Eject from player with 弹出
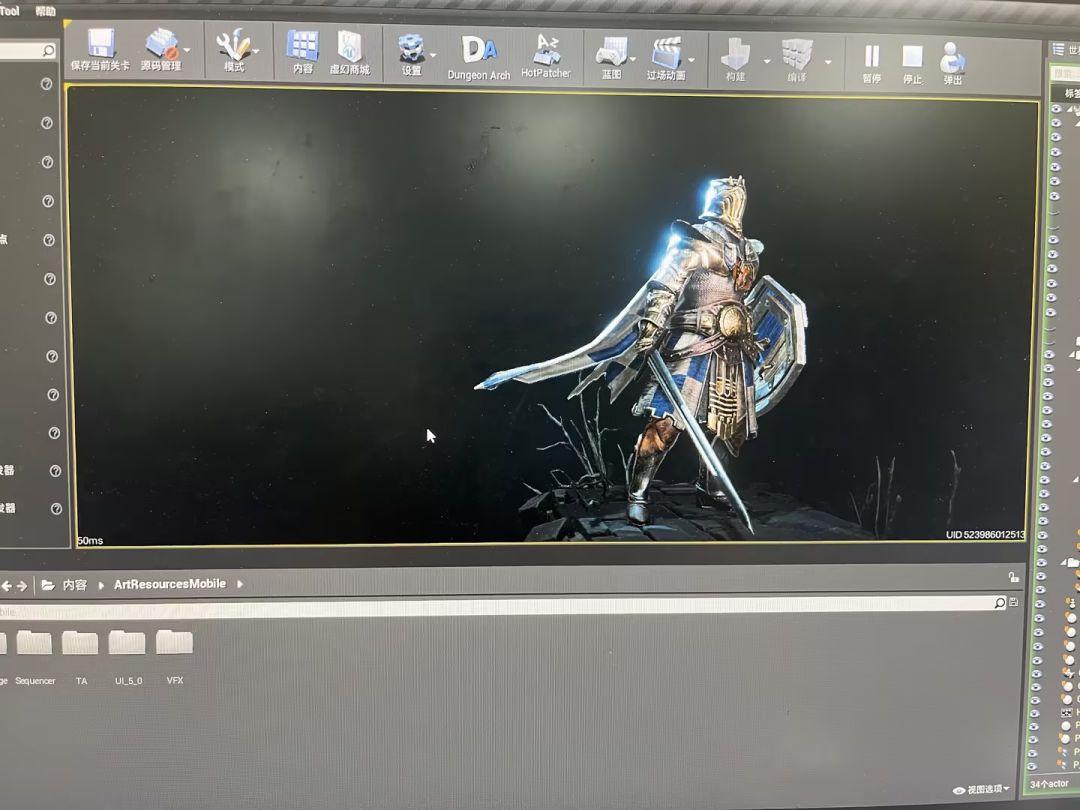Viewport: 1080px width, 810px height. coord(953,63)
